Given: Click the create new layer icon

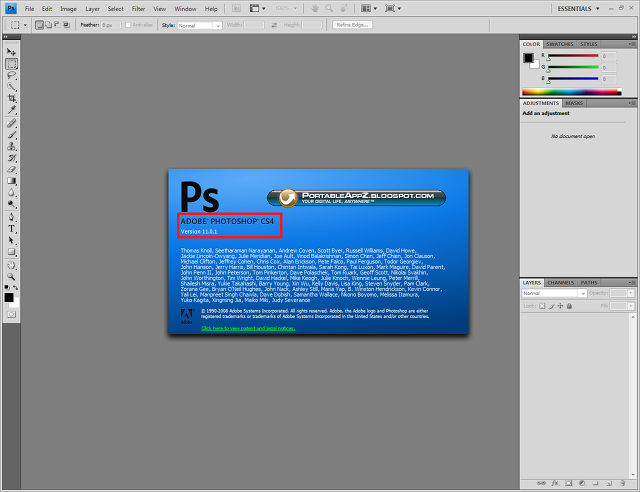Looking at the screenshot, I should (609, 483).
